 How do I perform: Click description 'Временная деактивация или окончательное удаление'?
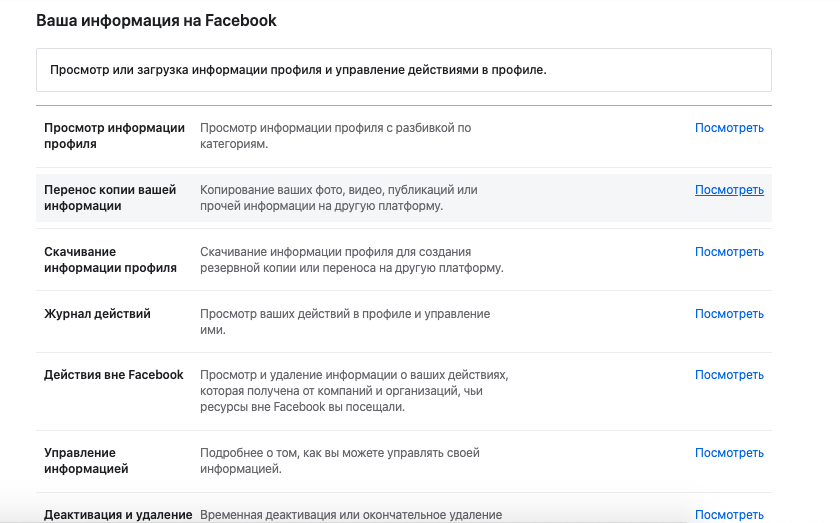click(351, 515)
